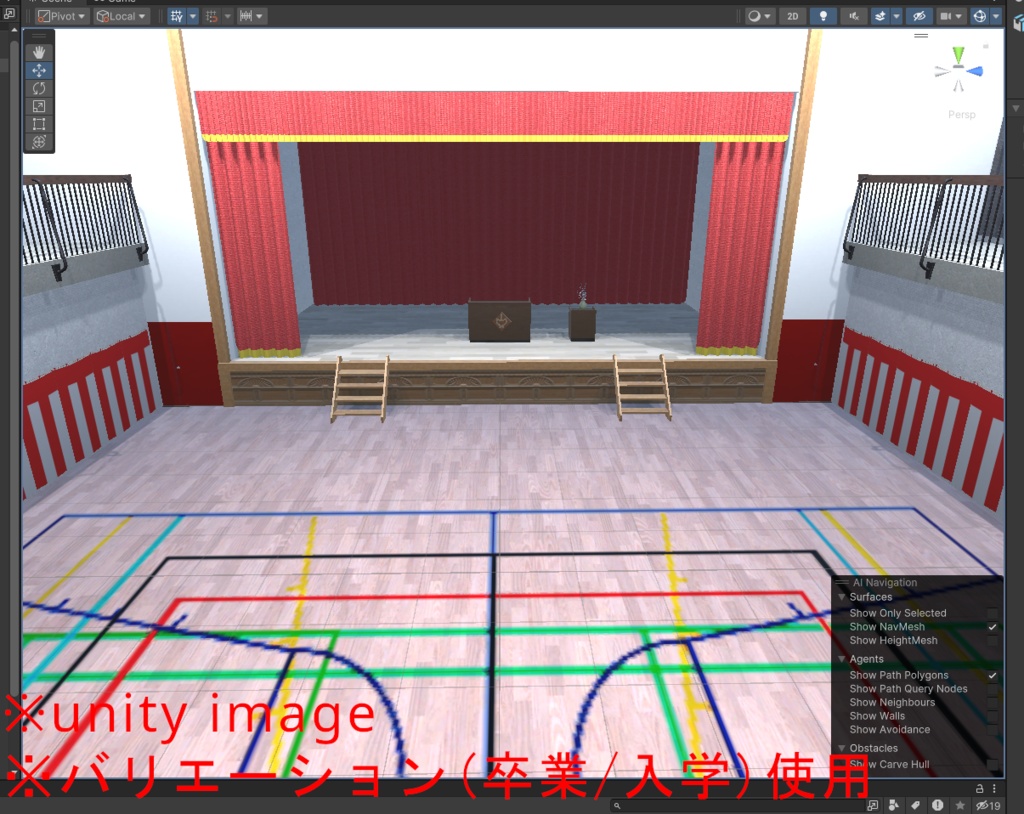
Task: Switch Scene view to 2D mode
Action: (793, 15)
